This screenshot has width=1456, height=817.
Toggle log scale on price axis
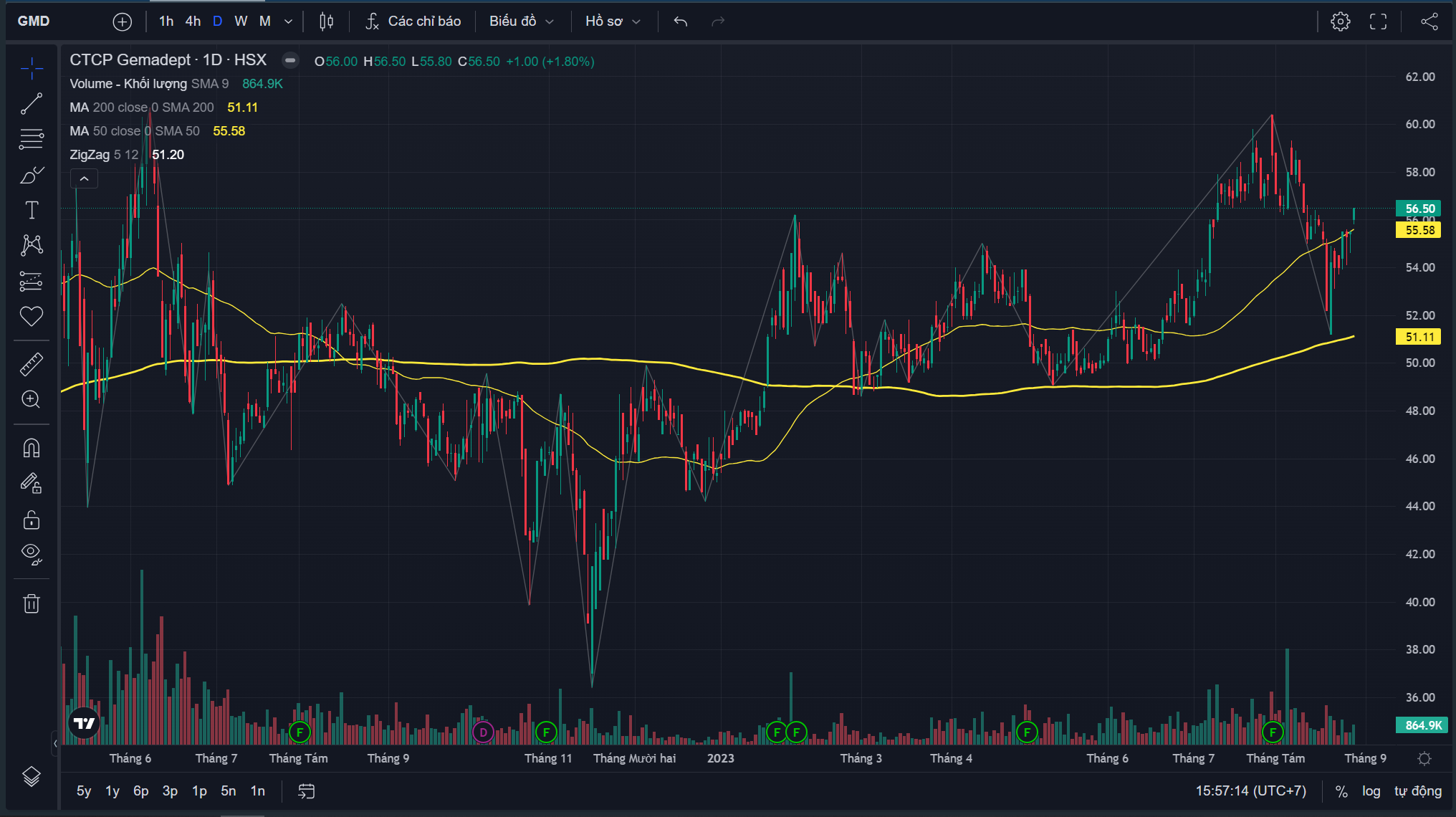(1371, 791)
